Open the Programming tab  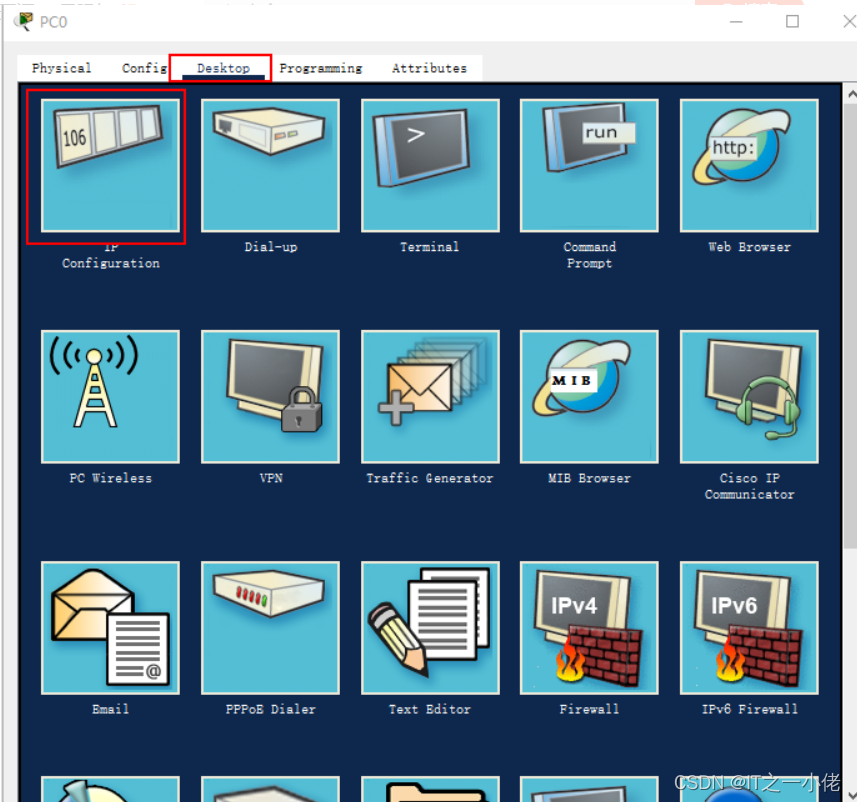point(321,68)
